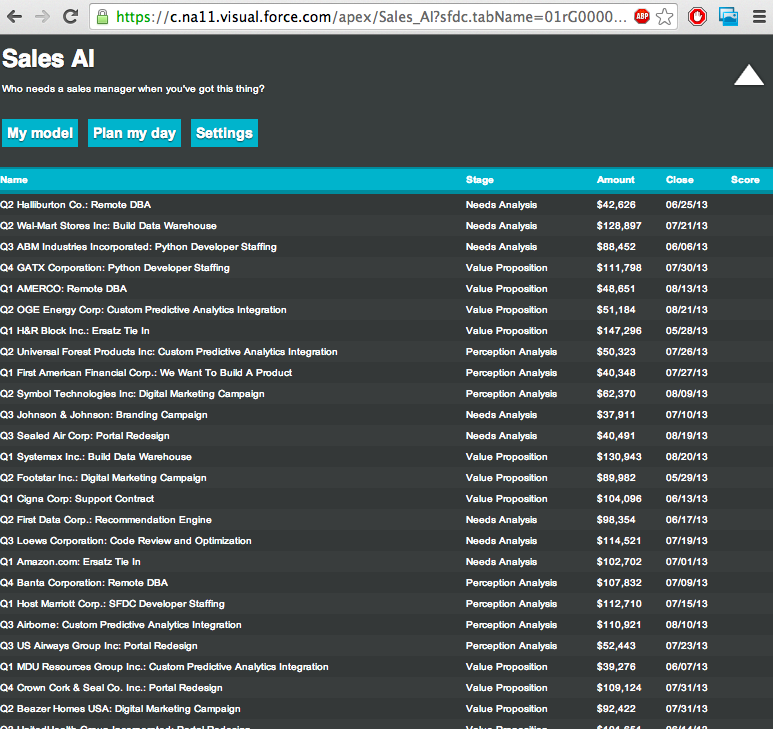Sort by the Stage column header
773x729 pixels.
(x=480, y=180)
